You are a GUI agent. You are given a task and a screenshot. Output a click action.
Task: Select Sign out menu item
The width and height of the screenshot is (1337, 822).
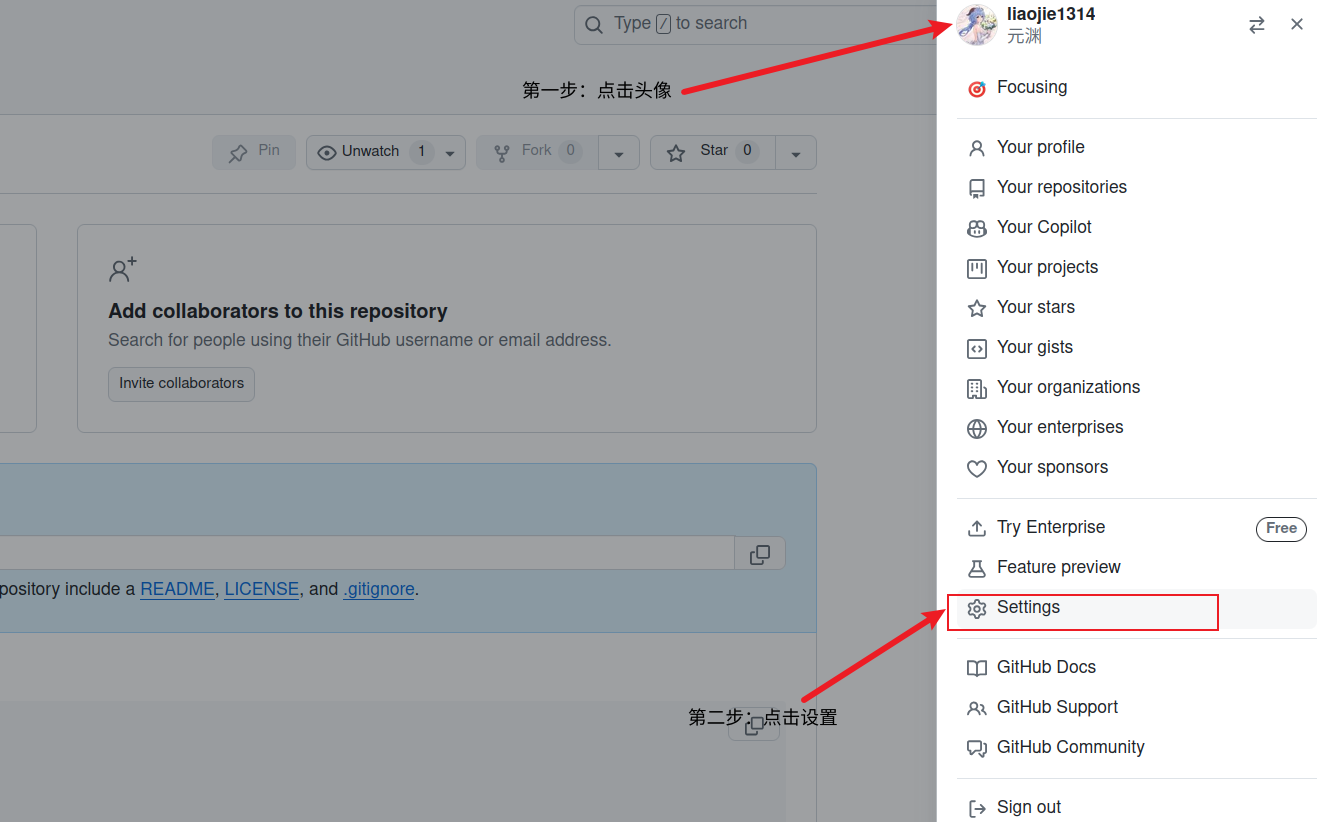[x=1137, y=808]
